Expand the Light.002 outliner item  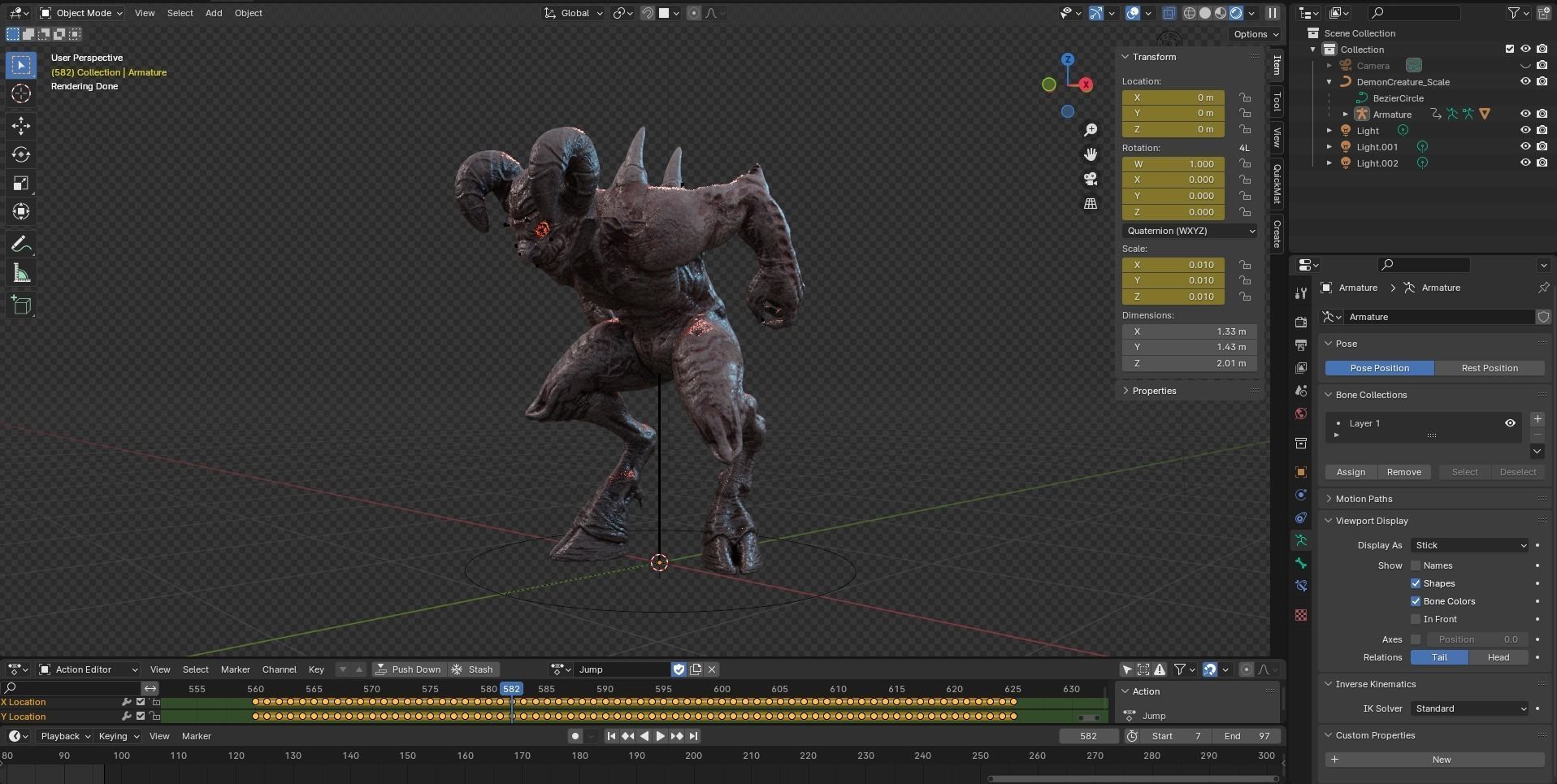[1329, 163]
